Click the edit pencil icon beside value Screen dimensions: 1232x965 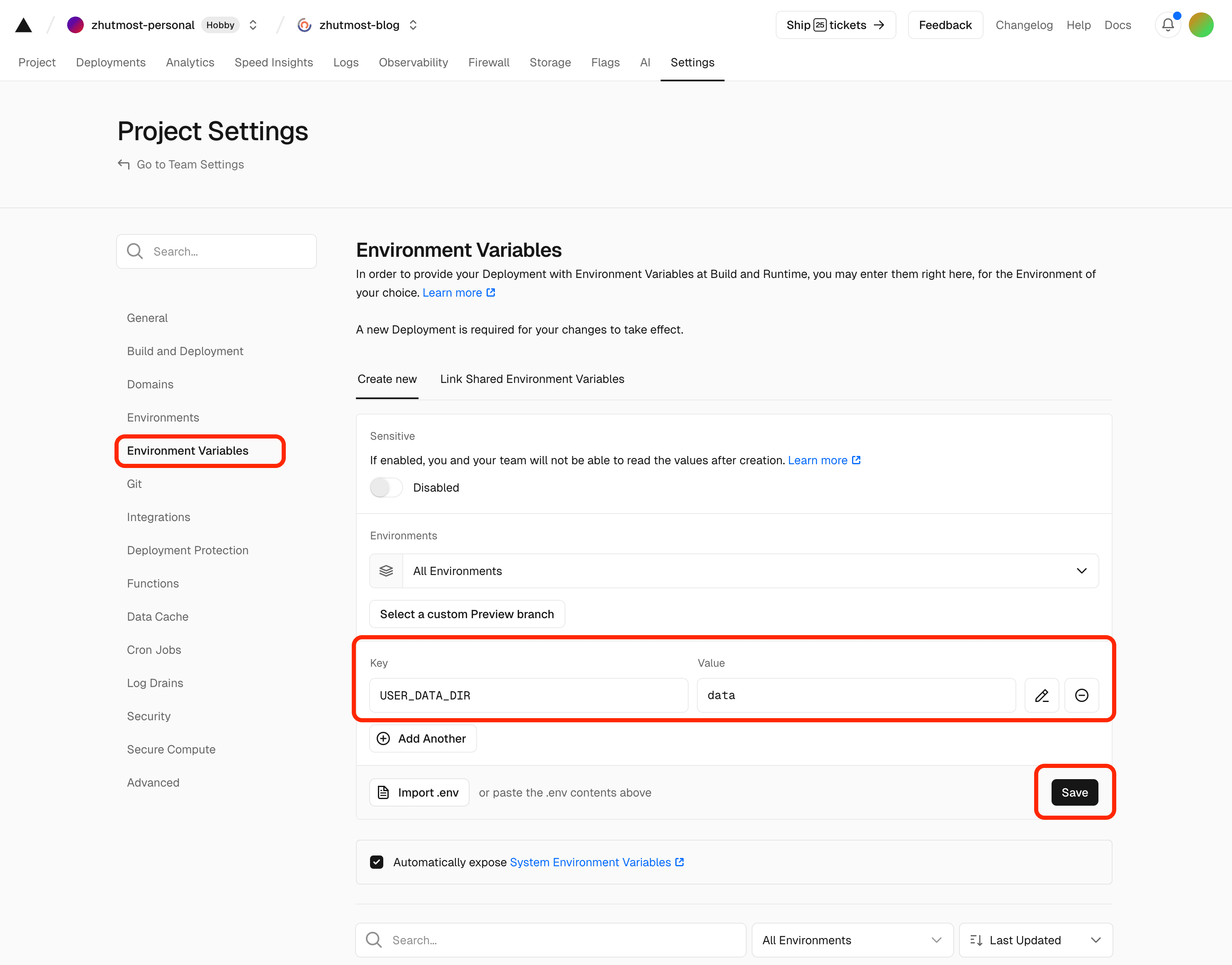1042,695
